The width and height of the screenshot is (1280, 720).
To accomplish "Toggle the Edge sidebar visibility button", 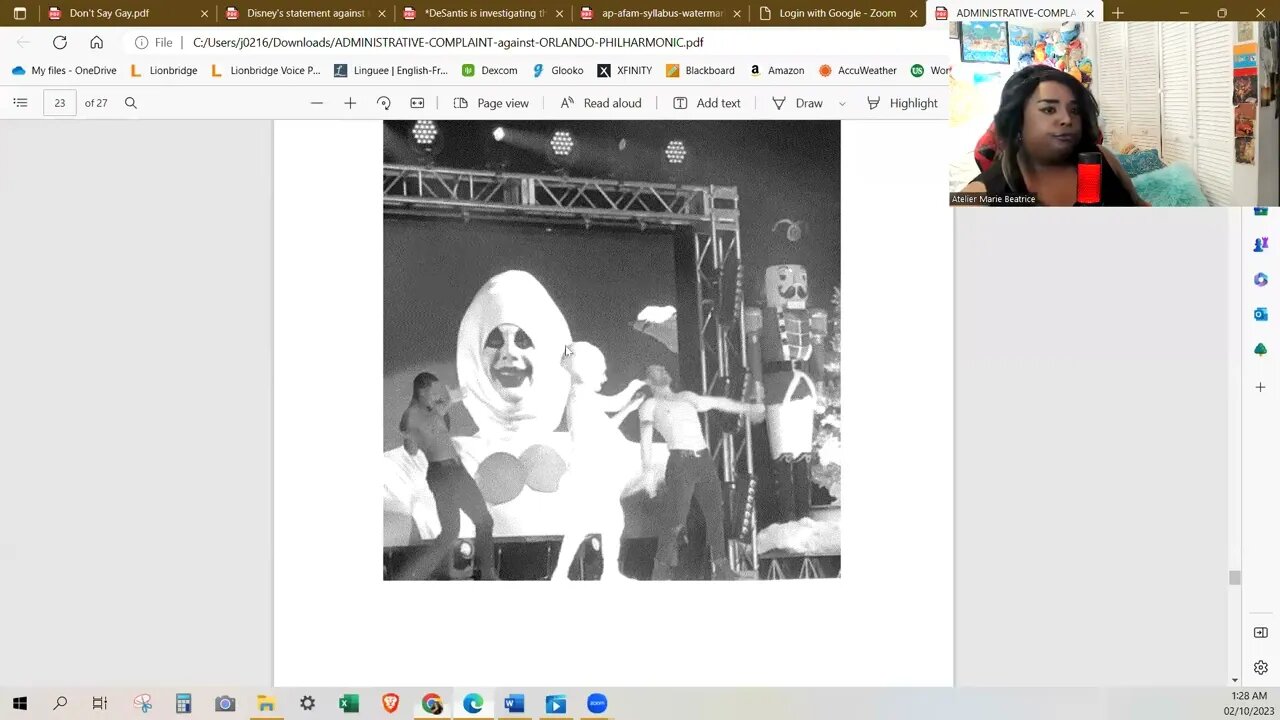I will coord(1260,632).
